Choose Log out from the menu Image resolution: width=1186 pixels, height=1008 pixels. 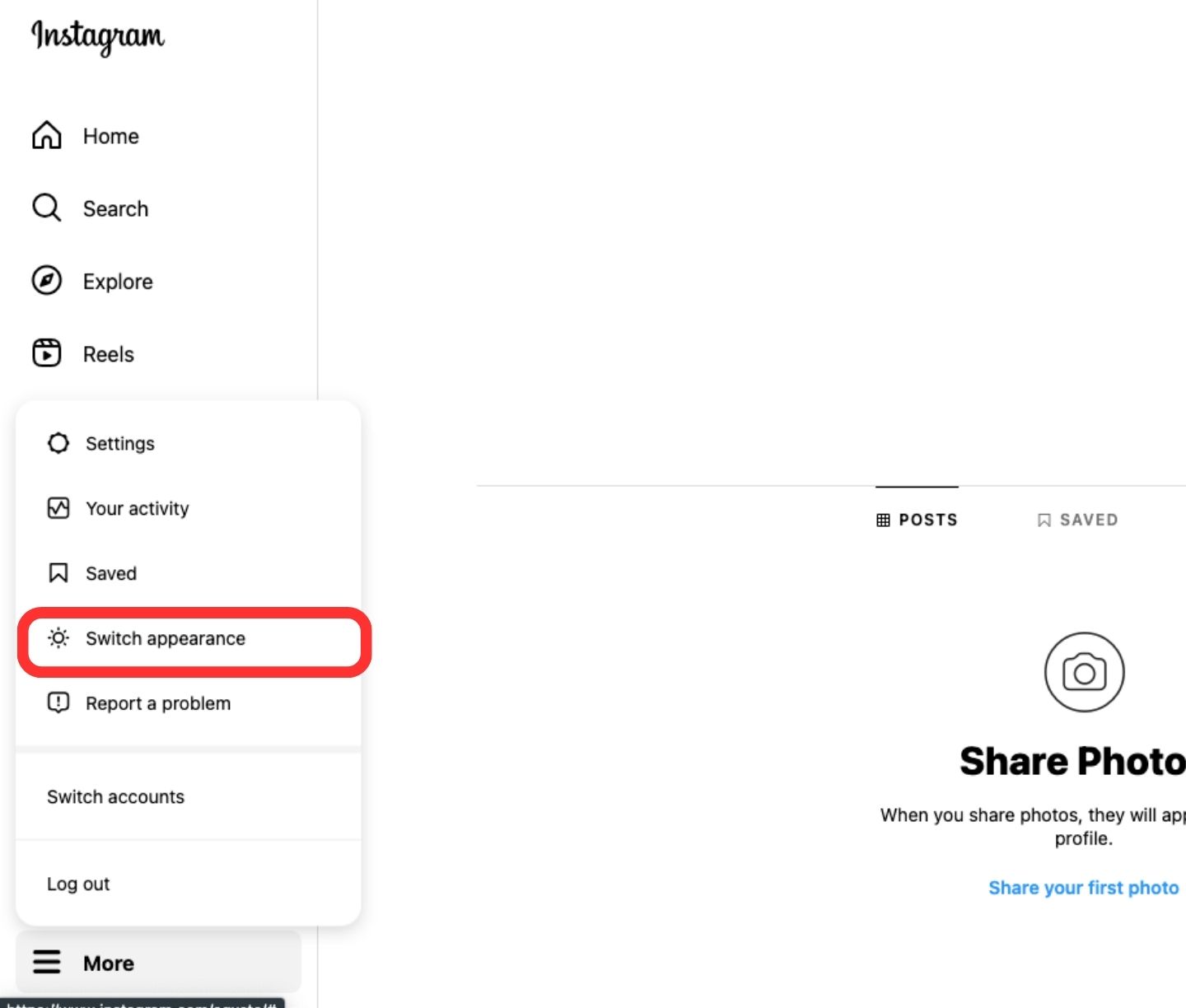[78, 884]
